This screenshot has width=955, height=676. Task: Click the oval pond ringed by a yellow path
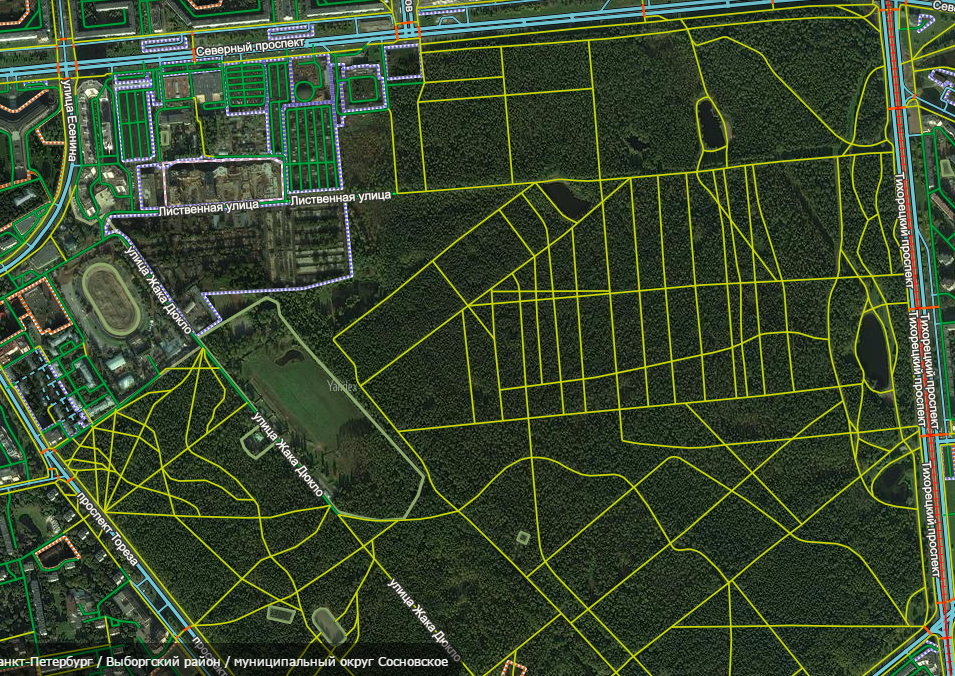click(710, 124)
